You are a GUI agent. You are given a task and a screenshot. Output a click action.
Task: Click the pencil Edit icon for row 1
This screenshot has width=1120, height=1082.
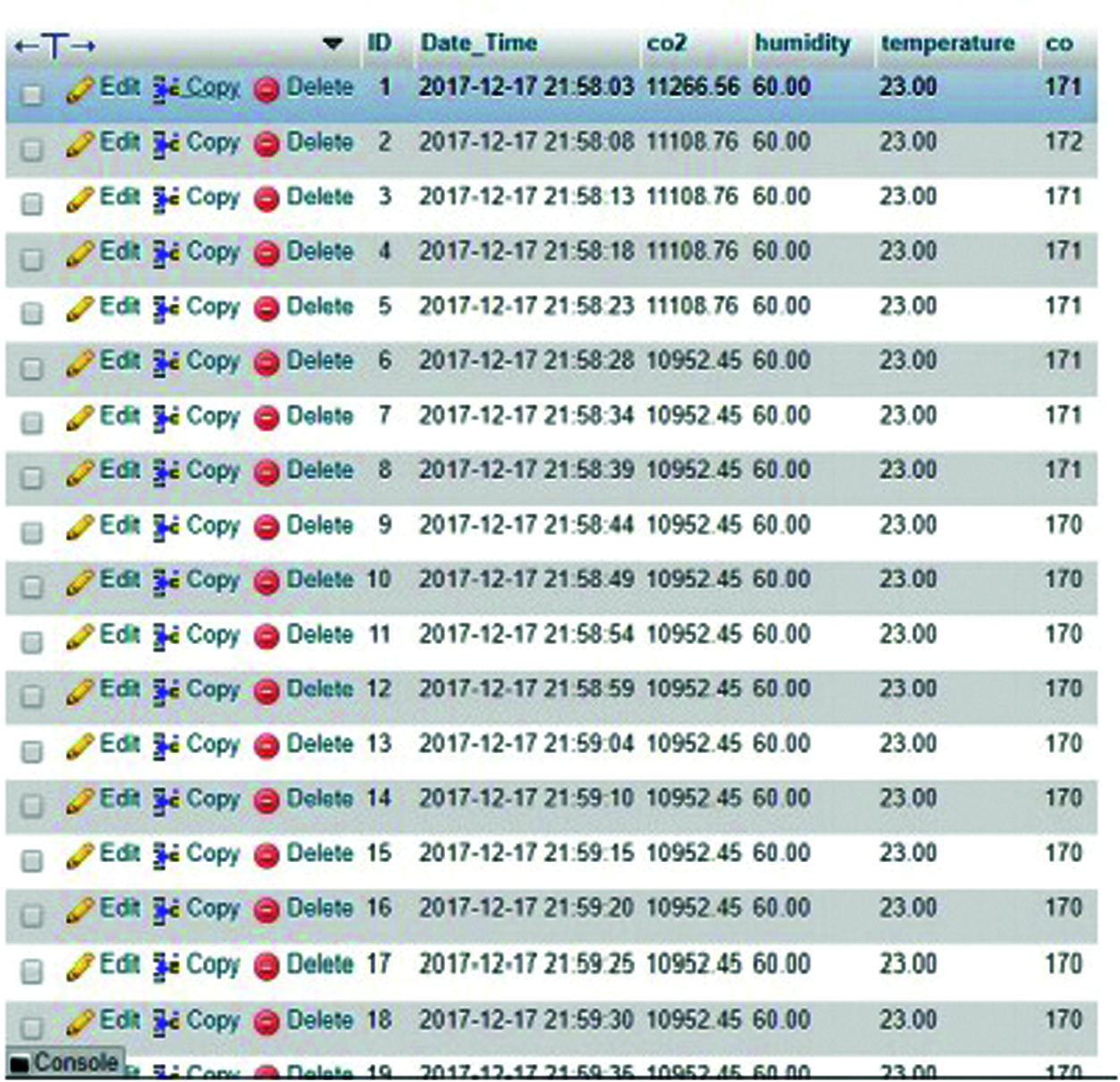80,89
